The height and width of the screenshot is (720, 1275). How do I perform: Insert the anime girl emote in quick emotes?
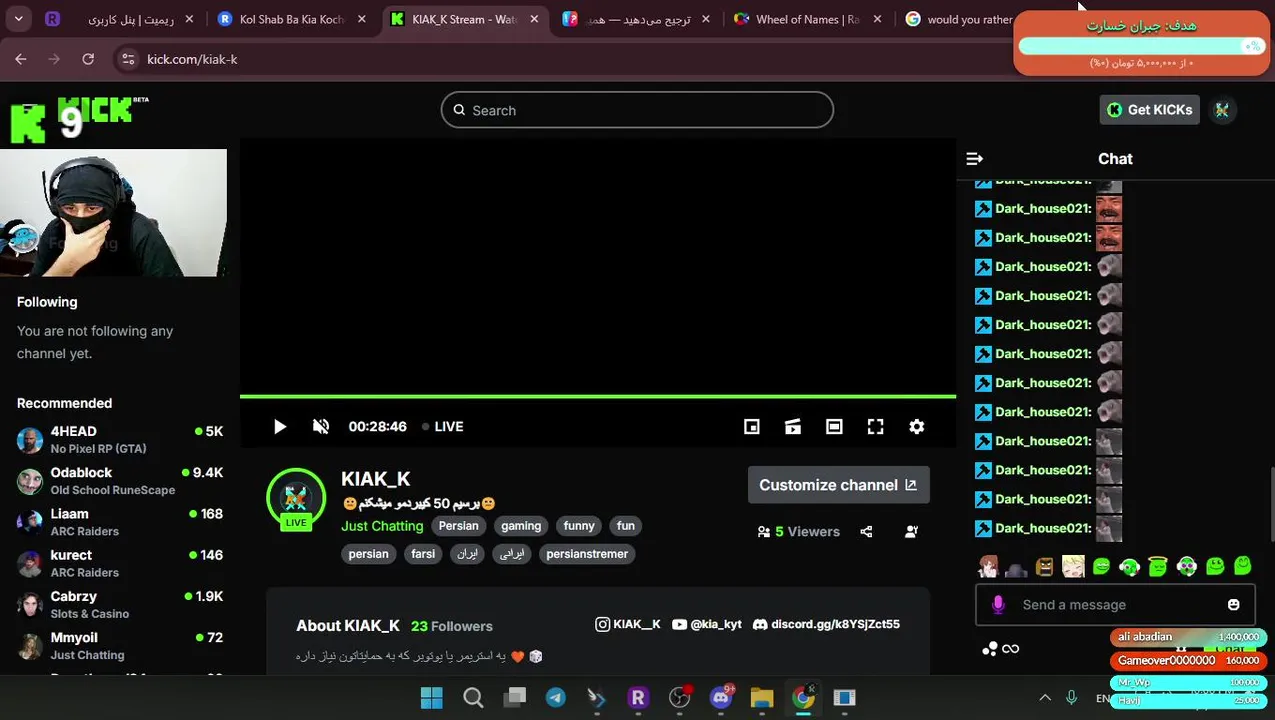(988, 567)
